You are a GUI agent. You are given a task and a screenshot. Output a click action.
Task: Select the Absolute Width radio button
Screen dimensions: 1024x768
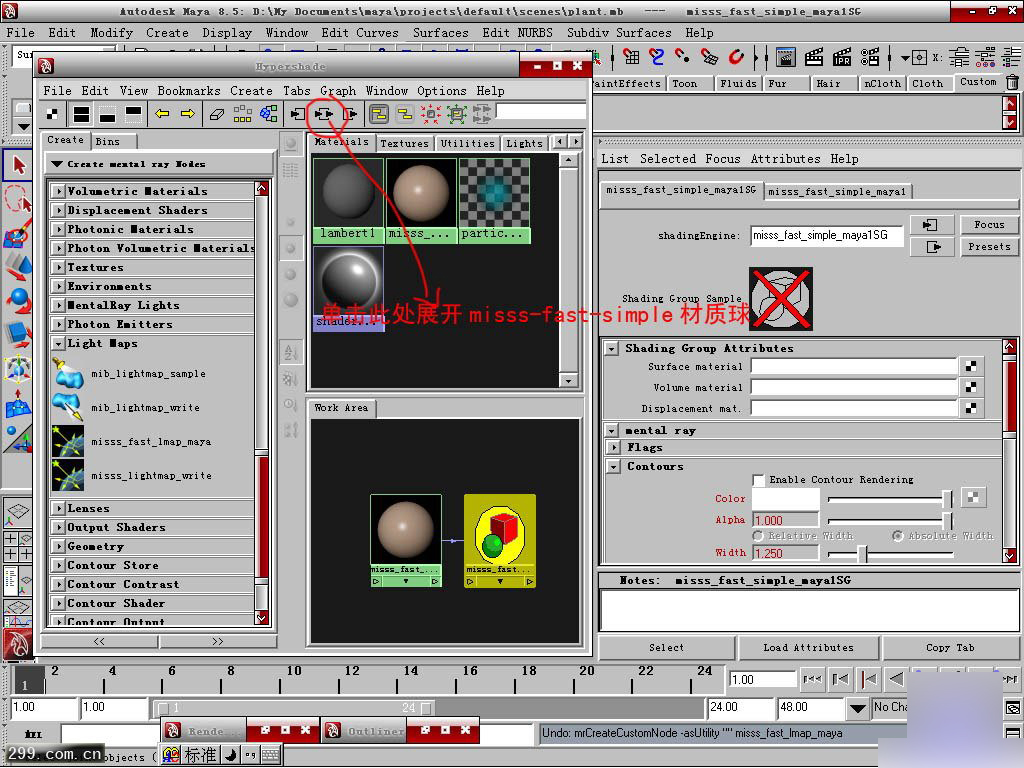(x=897, y=536)
